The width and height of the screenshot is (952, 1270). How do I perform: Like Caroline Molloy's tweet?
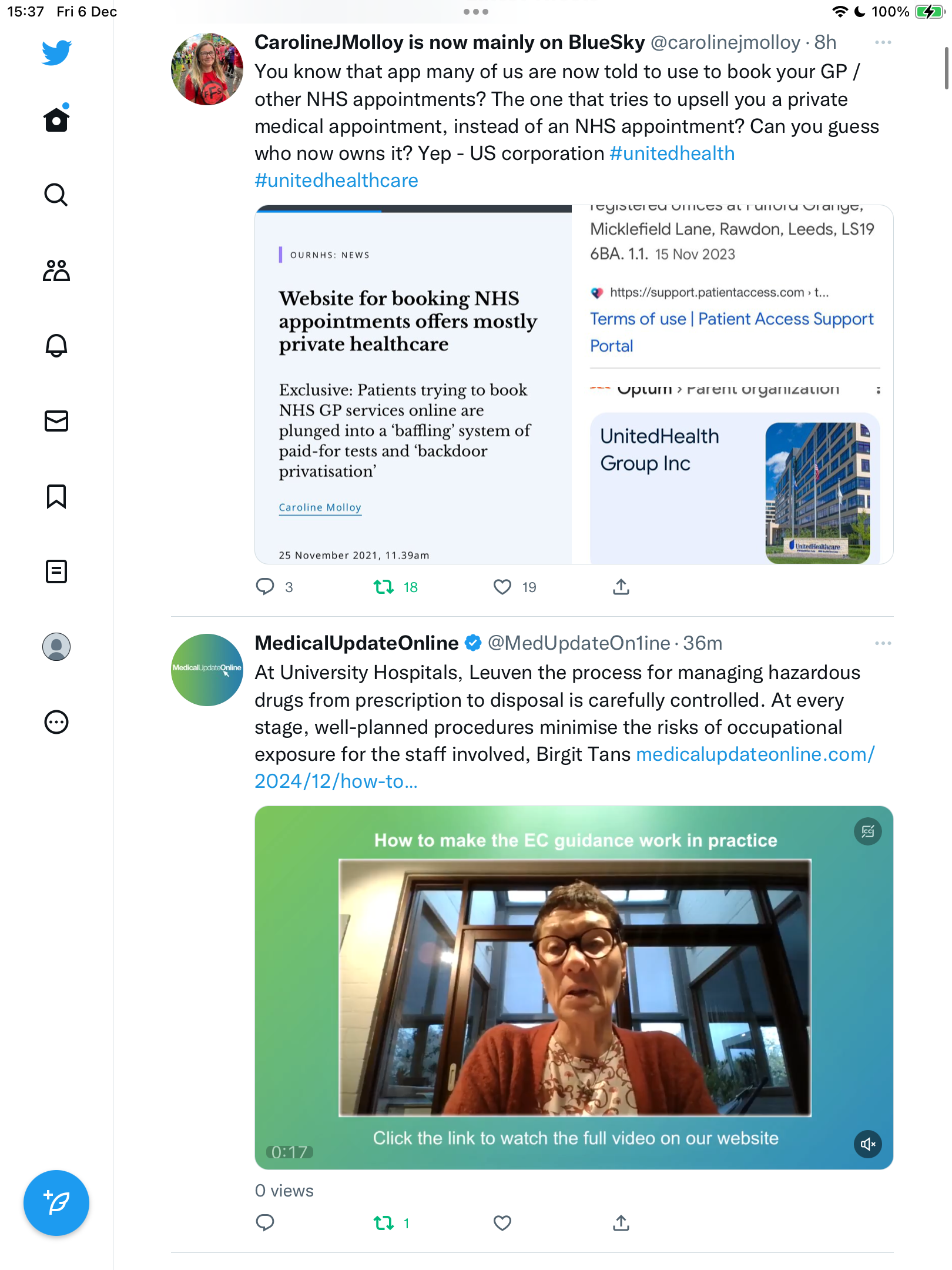(x=502, y=587)
